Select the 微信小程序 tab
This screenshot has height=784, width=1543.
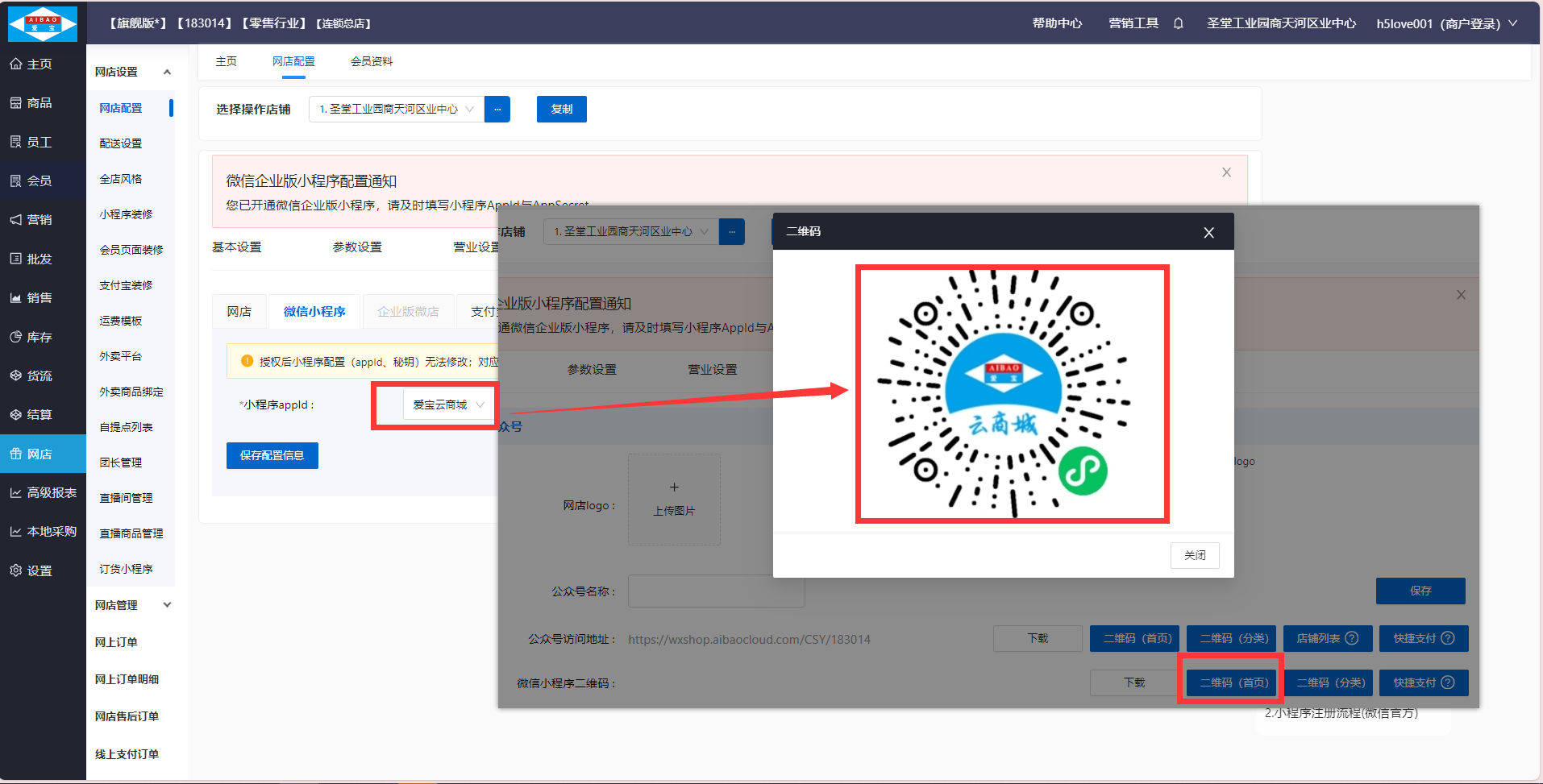tap(314, 312)
